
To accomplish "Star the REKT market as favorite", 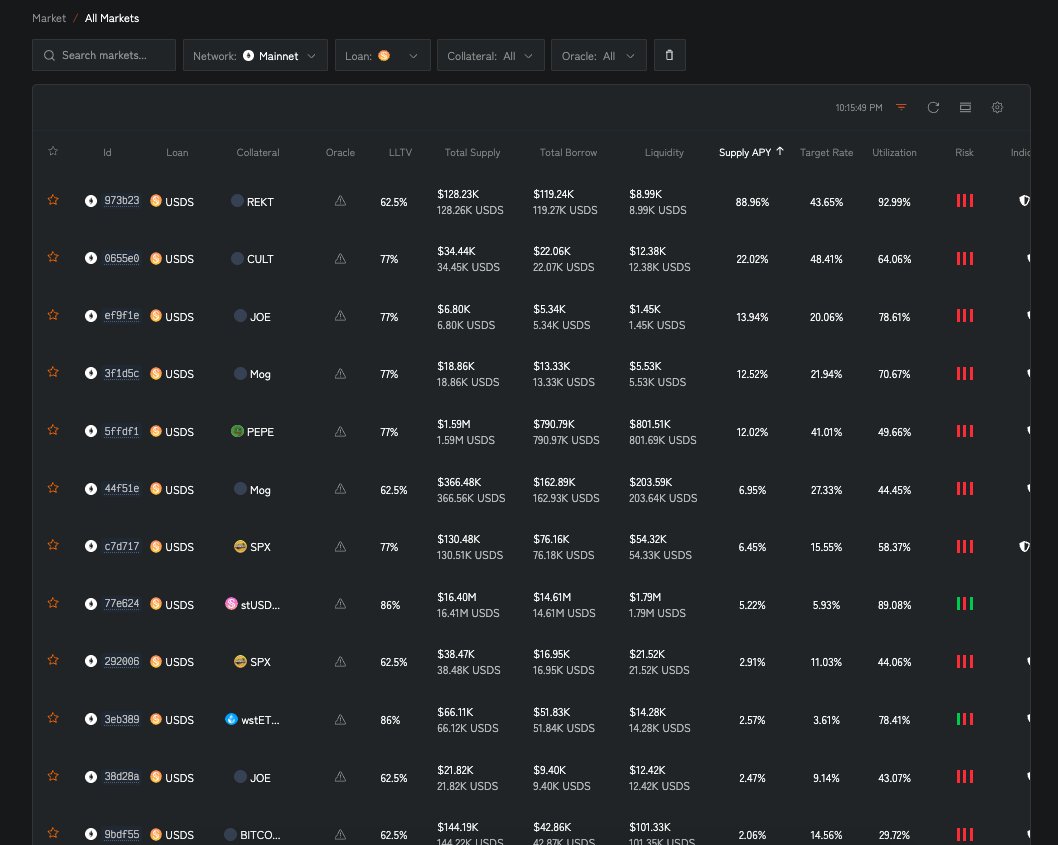I will click(53, 201).
